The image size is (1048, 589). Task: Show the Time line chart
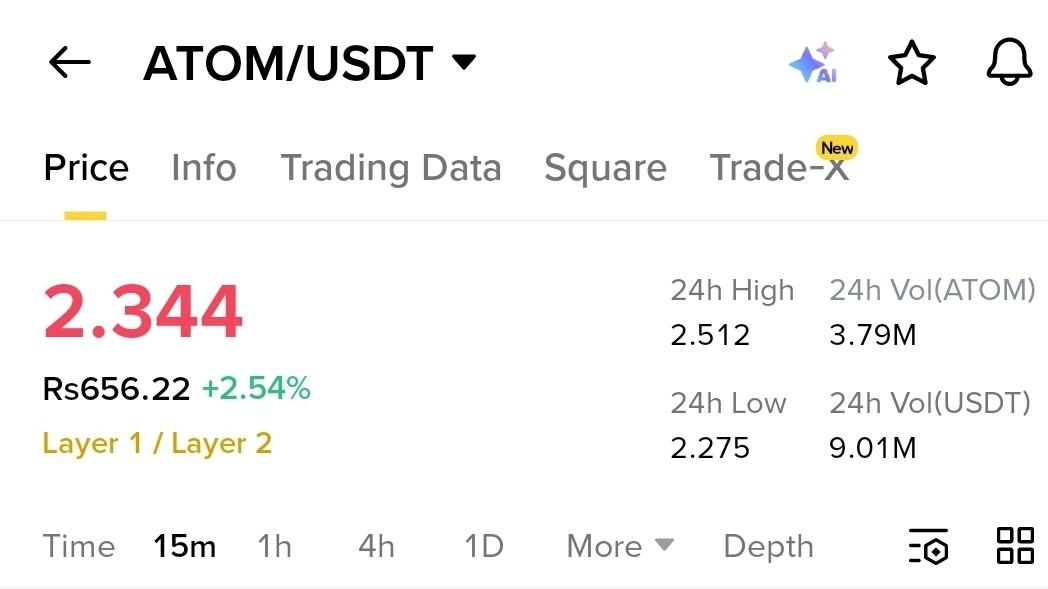79,546
